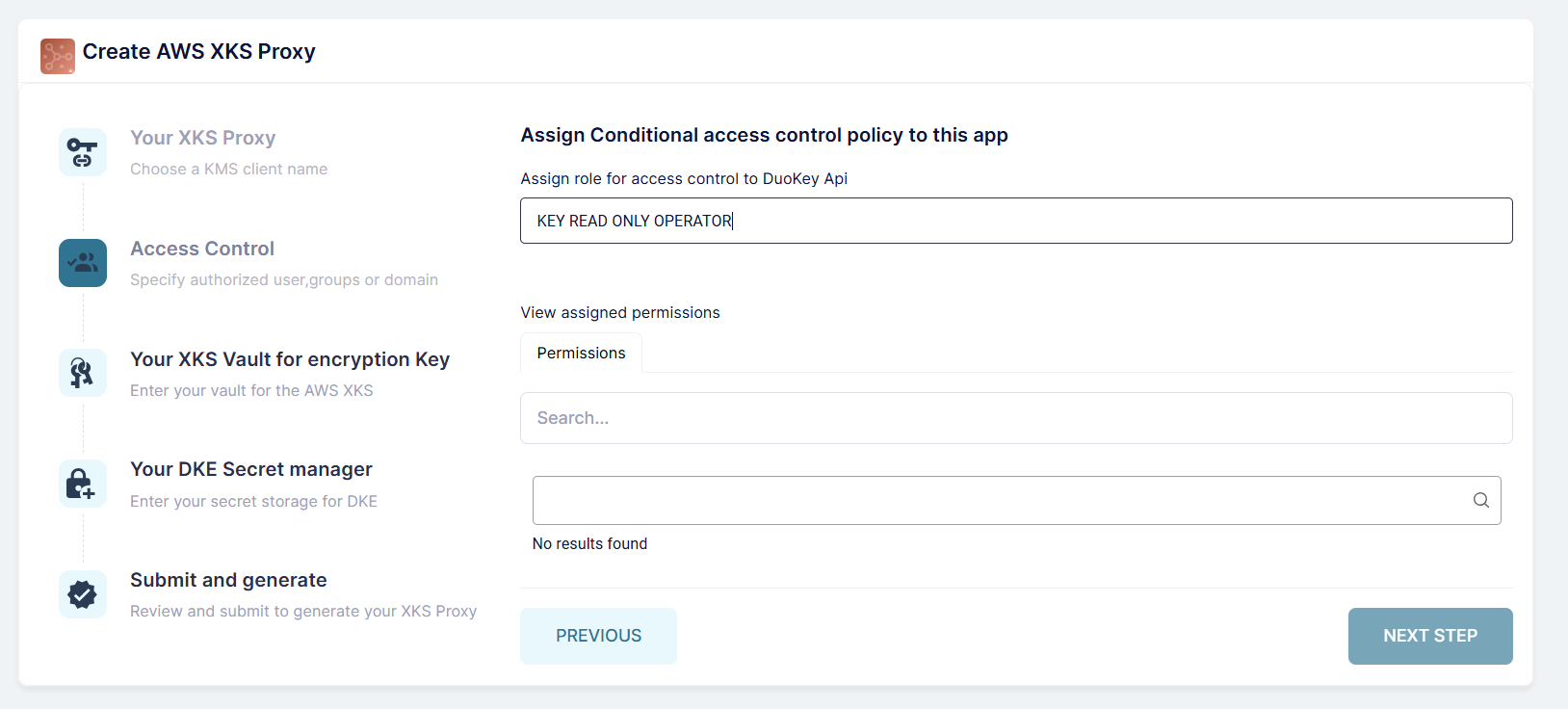Select the XKS Vault keys icon

pyautogui.click(x=83, y=373)
